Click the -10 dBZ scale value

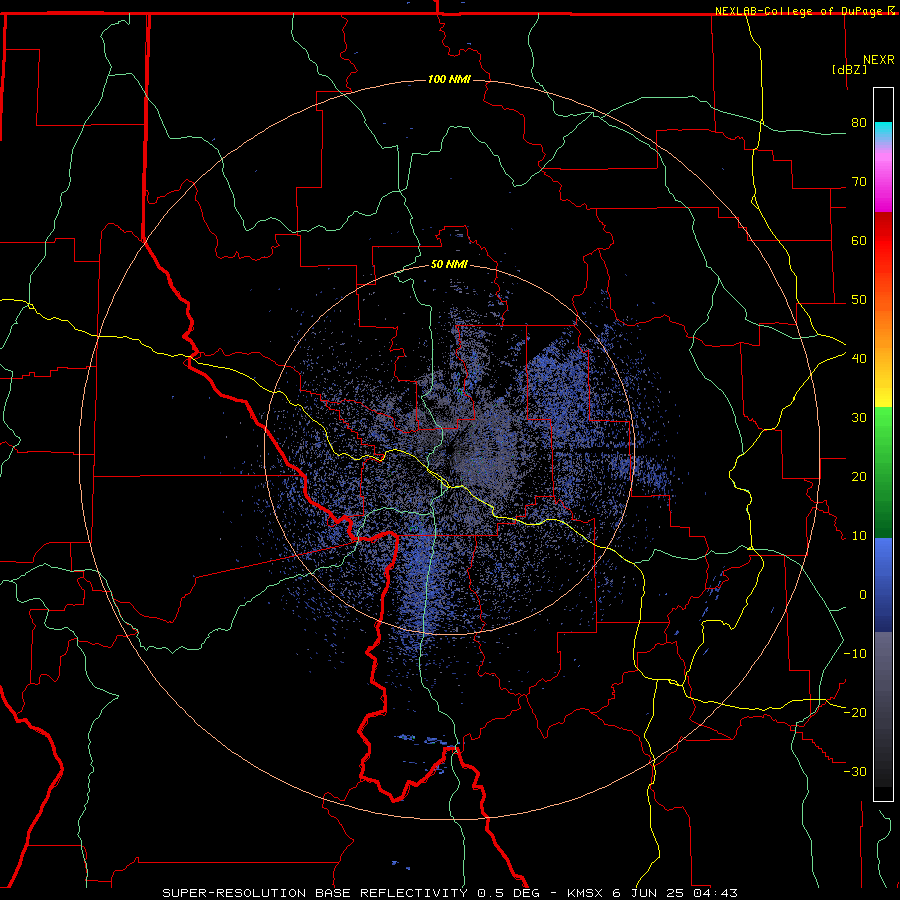tap(855, 653)
